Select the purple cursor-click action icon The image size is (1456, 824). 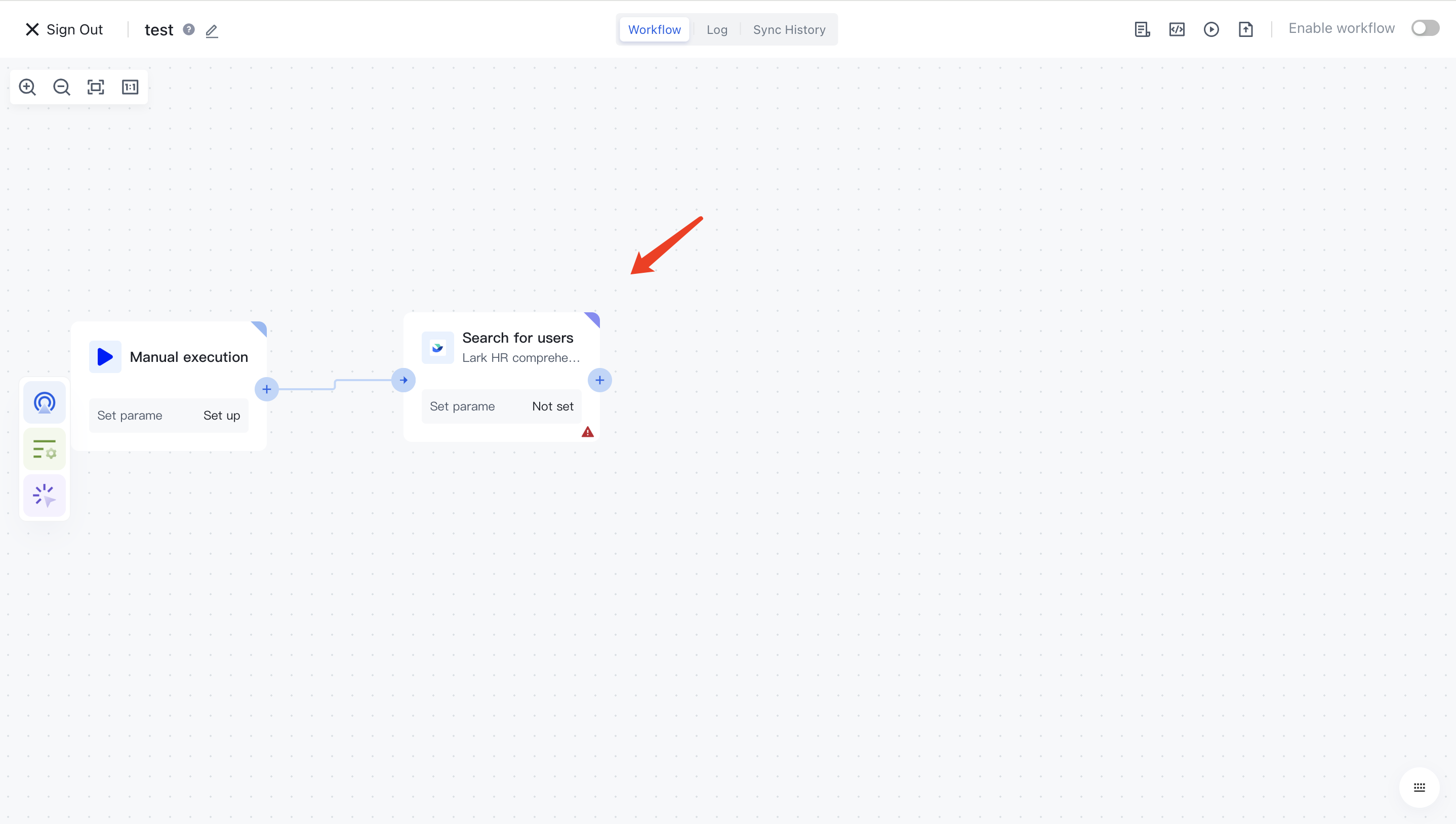click(44, 496)
